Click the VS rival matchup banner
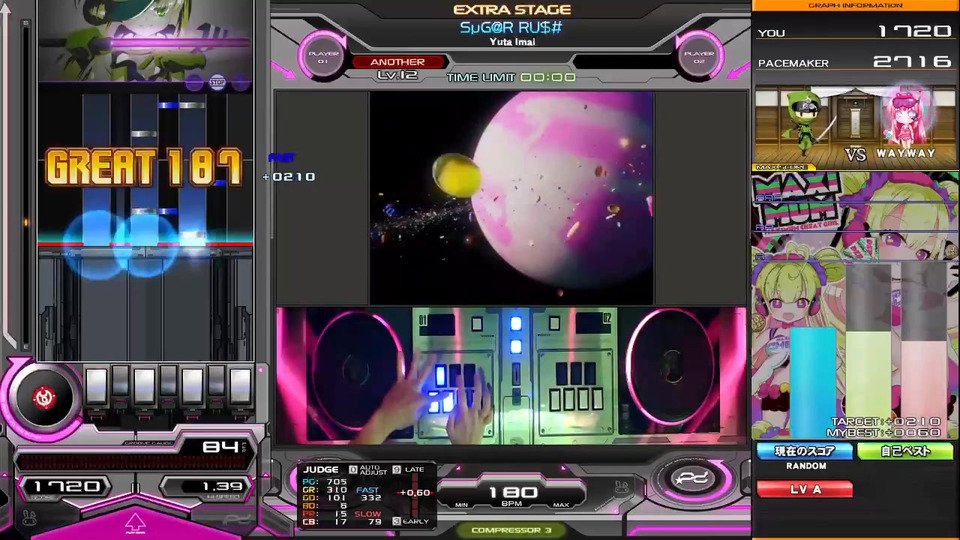 click(855, 126)
